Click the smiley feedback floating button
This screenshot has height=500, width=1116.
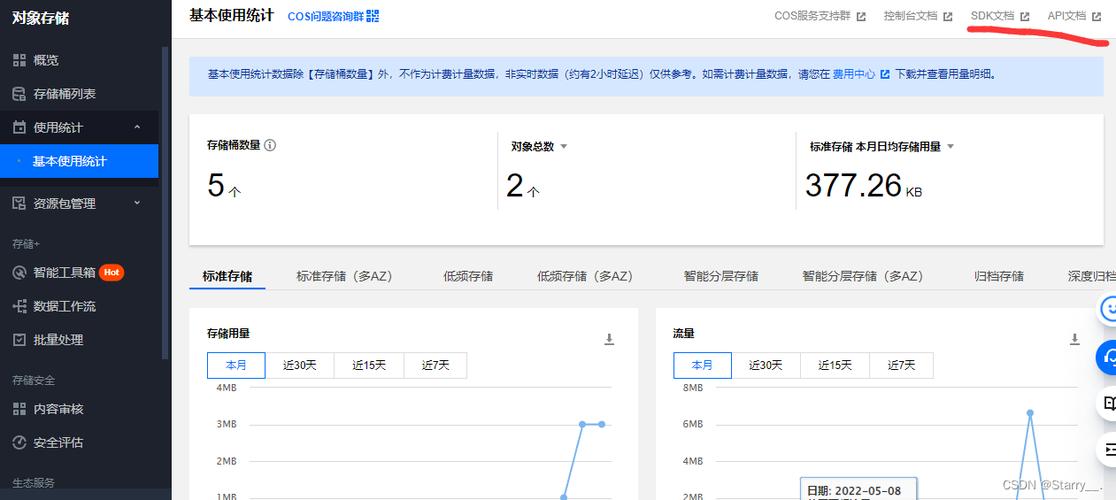[1108, 309]
